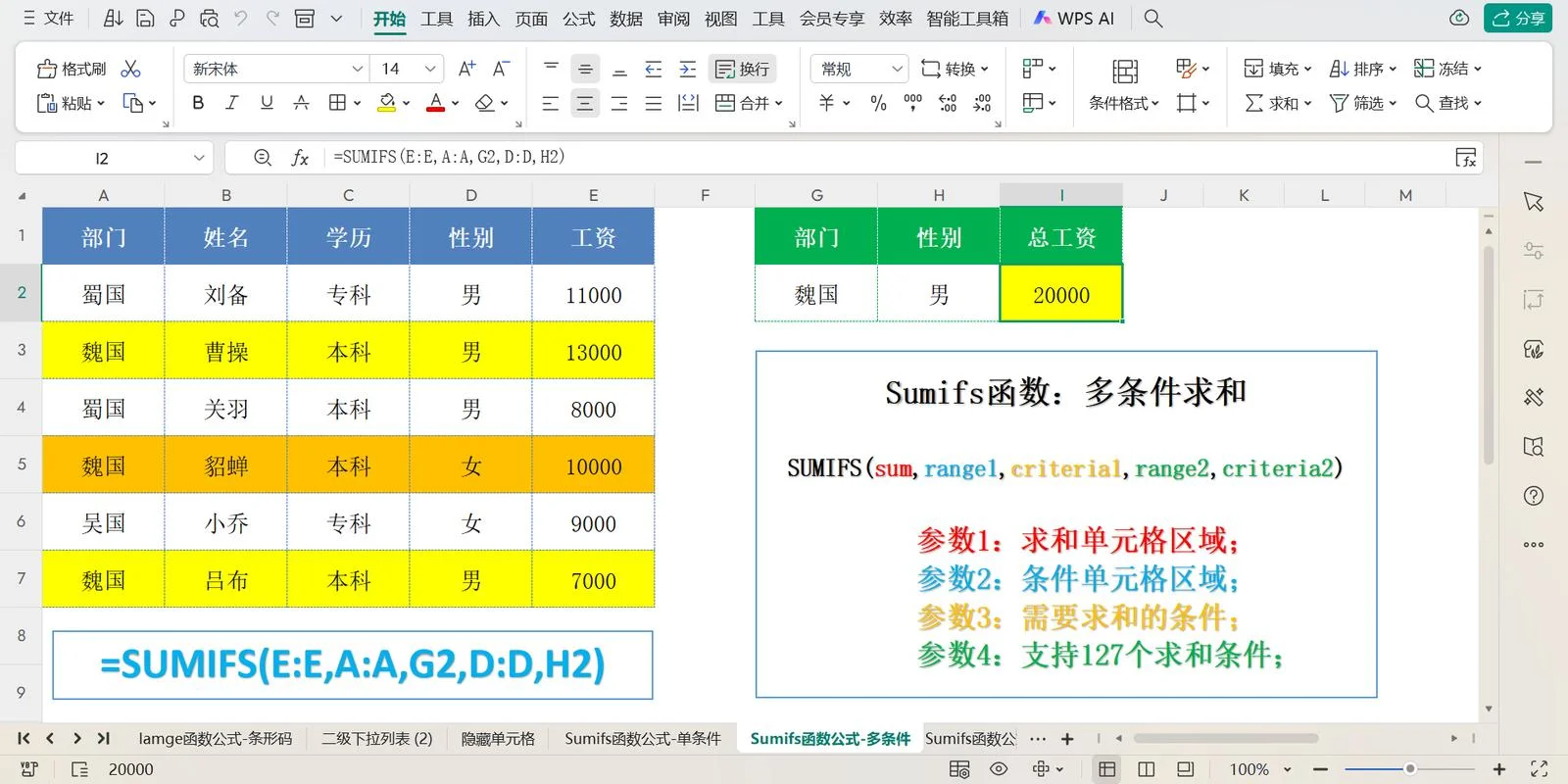
Task: Open number format dropdown 常规
Action: pos(897,69)
